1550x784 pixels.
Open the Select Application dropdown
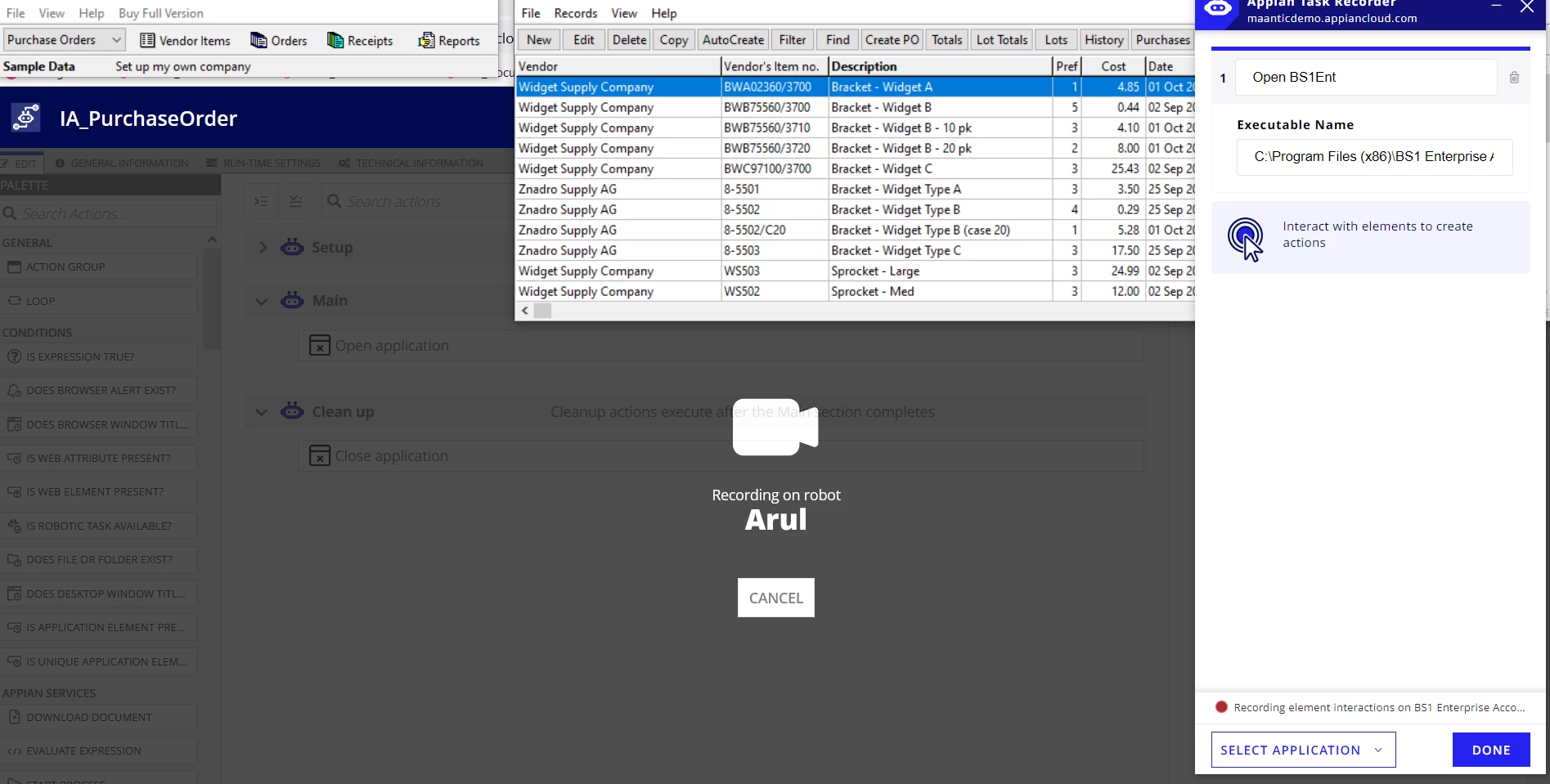point(1303,750)
